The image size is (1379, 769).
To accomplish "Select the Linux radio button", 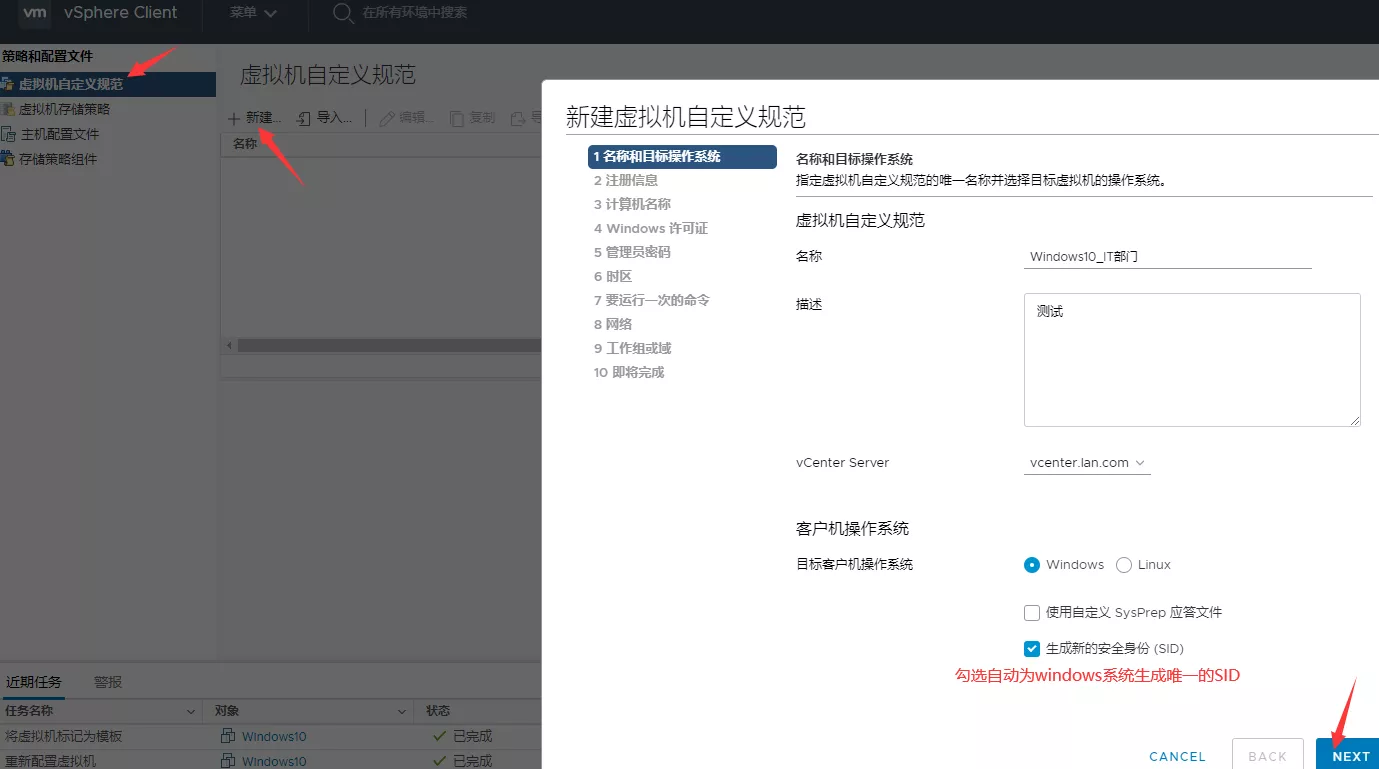I will (x=1124, y=565).
